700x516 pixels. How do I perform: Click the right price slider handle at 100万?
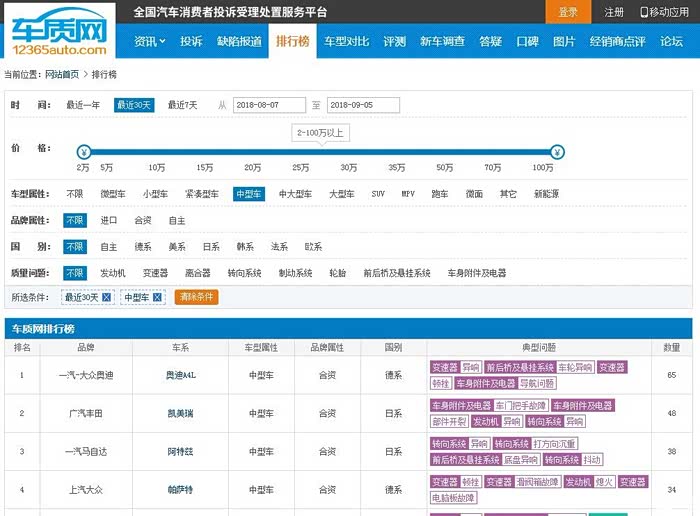[x=557, y=152]
